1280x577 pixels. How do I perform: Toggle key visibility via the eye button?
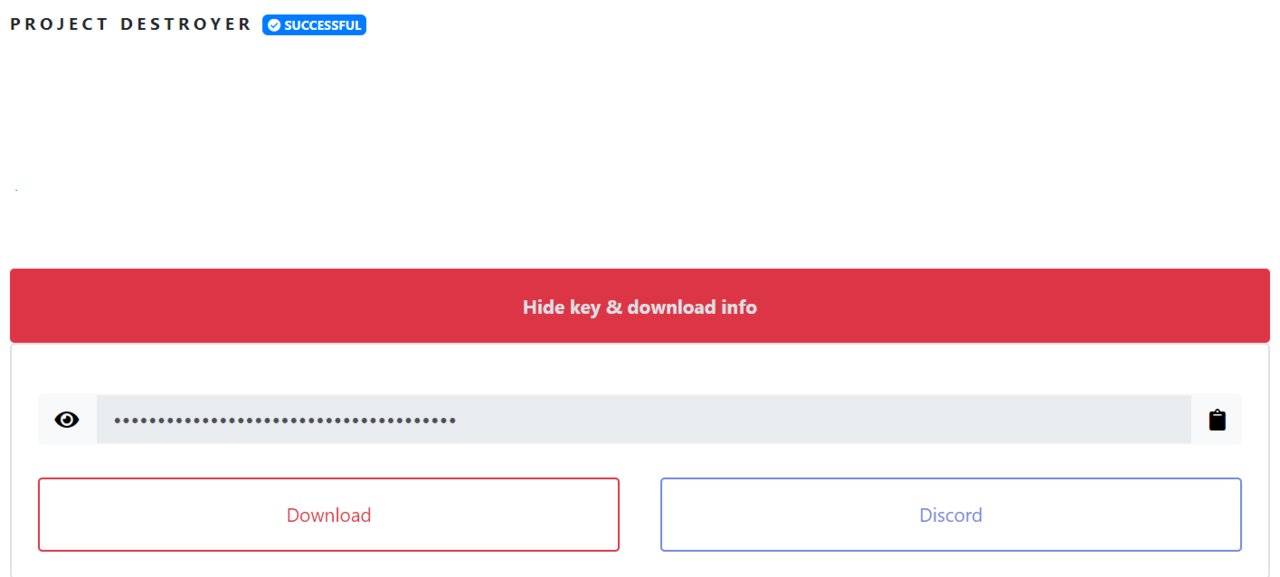point(67,420)
